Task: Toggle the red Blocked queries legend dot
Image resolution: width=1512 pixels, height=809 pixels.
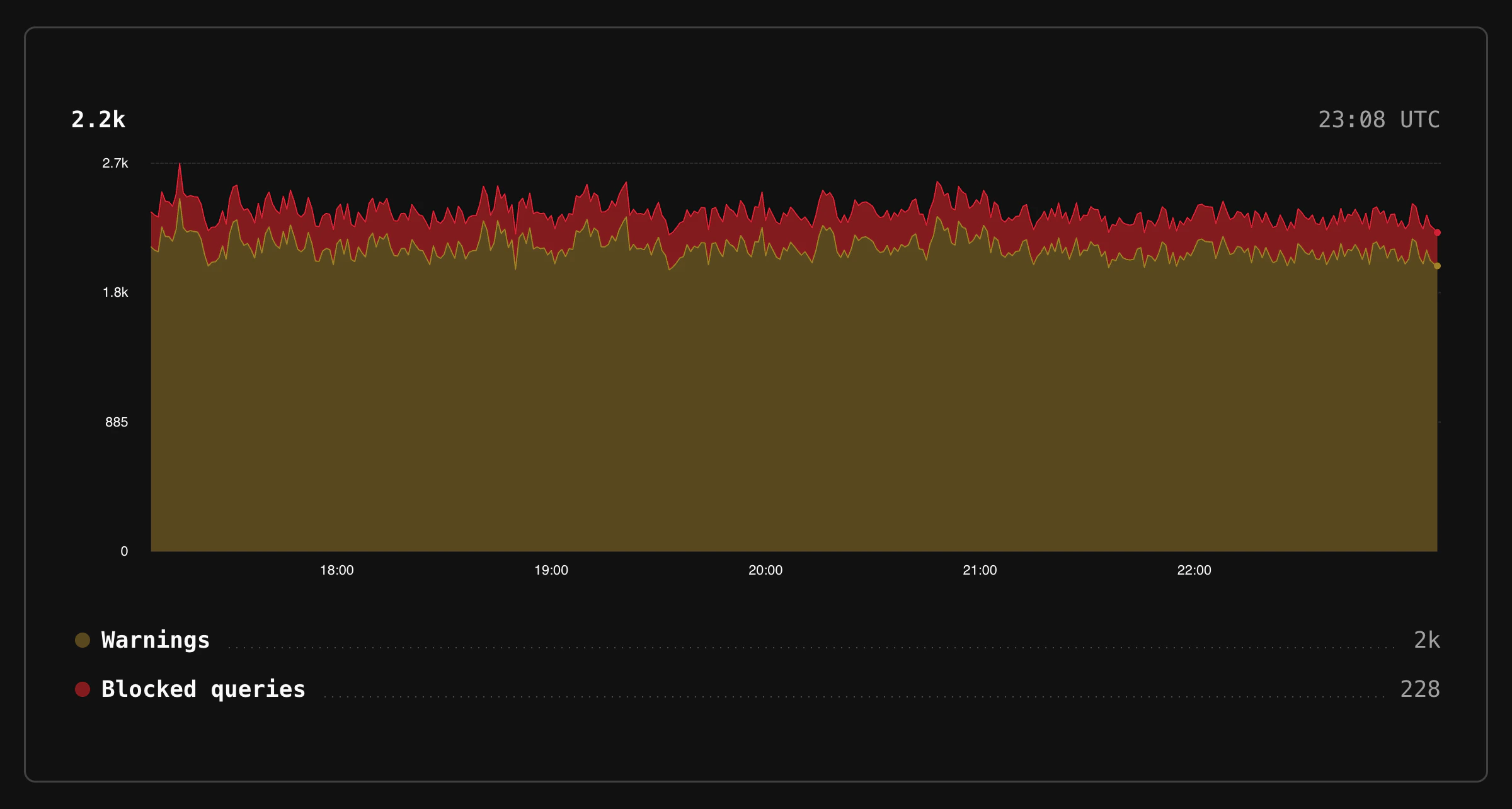Action: (83, 688)
